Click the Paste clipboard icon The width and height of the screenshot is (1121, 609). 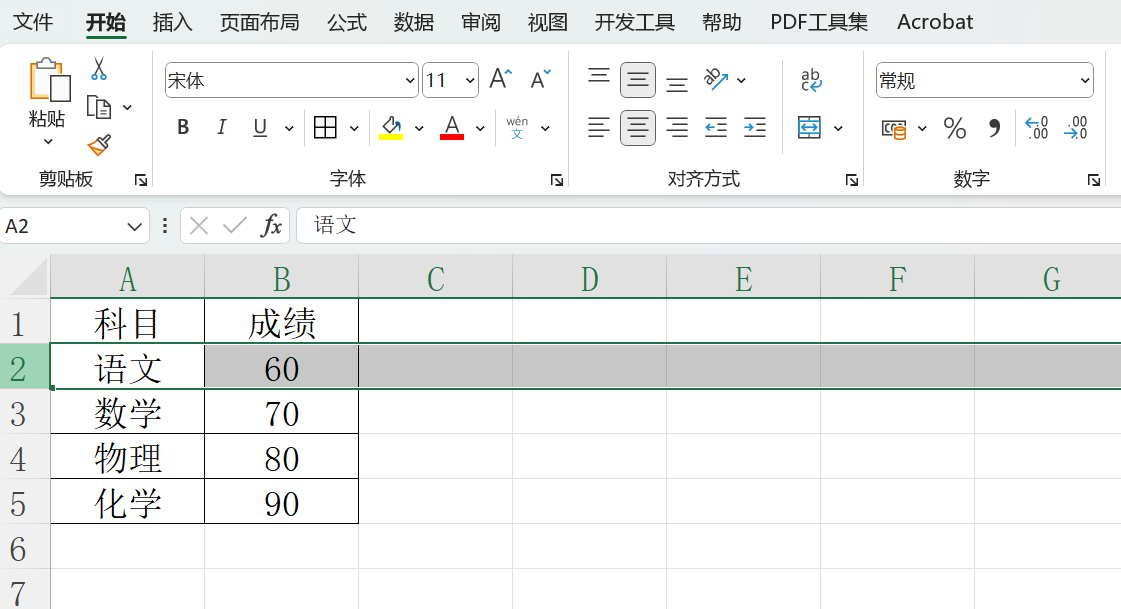coord(49,79)
